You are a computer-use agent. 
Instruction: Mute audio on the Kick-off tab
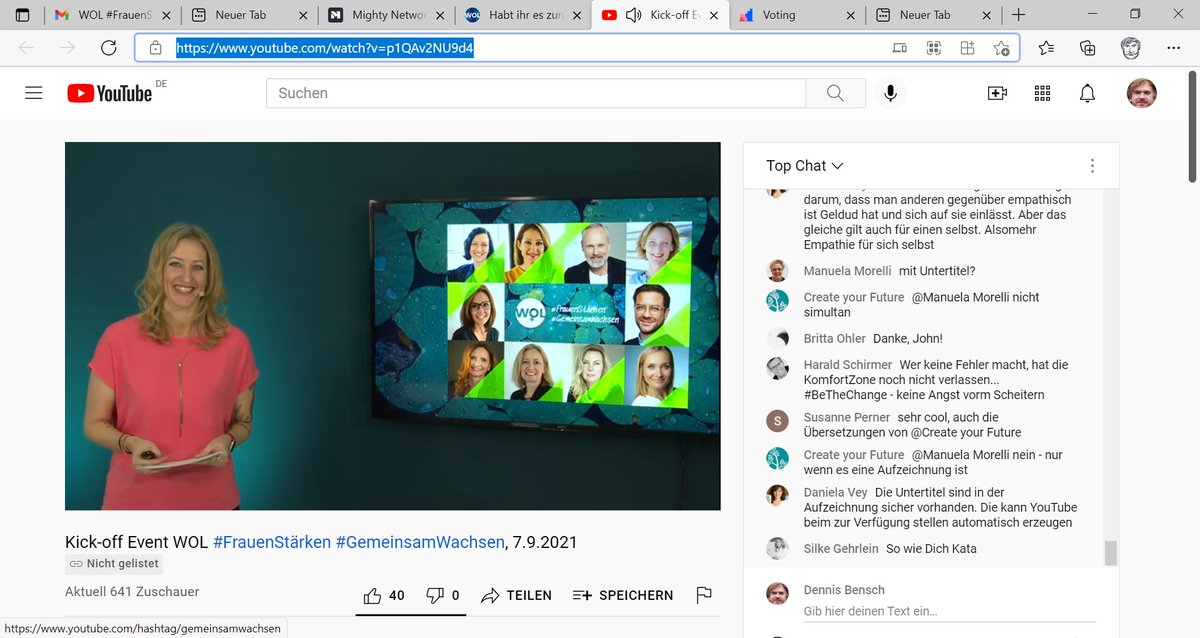[633, 15]
